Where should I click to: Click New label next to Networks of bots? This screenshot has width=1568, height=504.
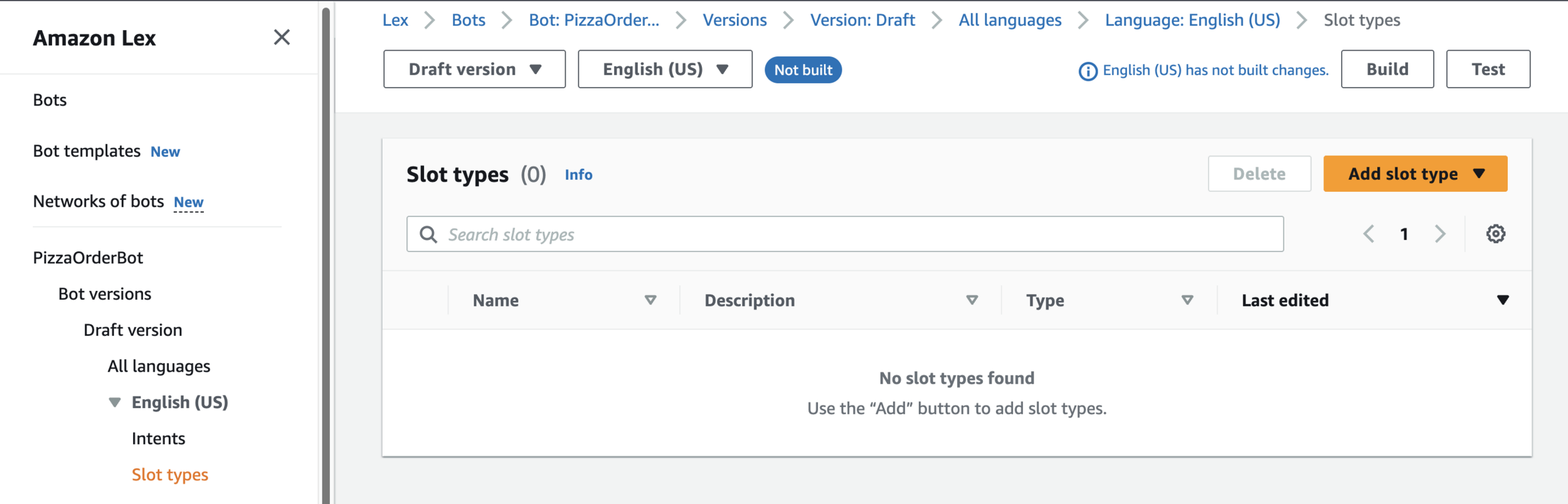189,202
